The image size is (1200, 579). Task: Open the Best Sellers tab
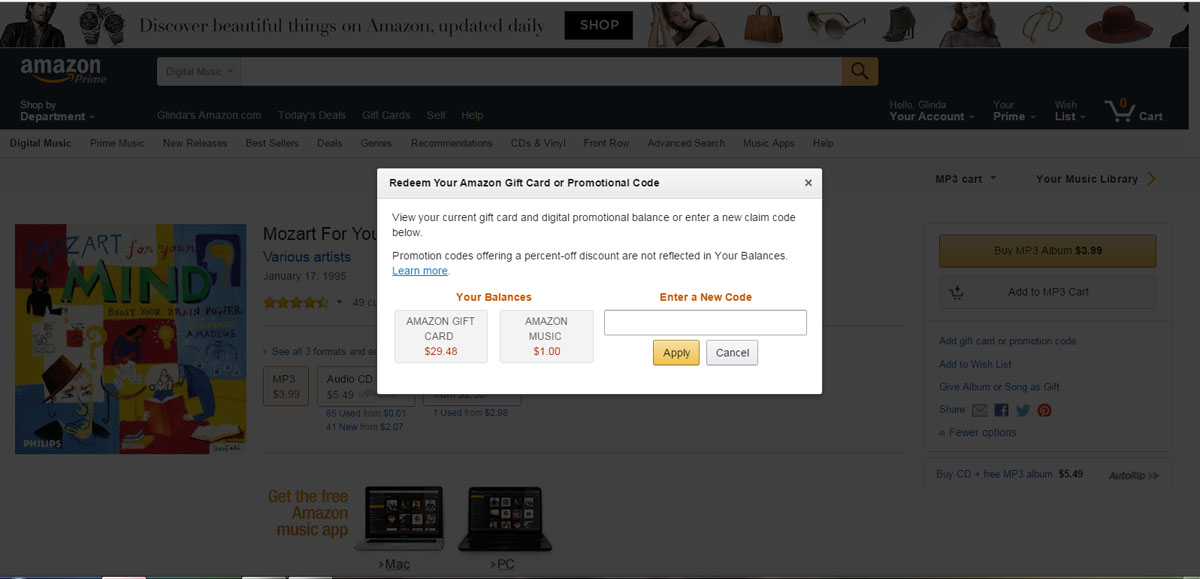point(272,143)
